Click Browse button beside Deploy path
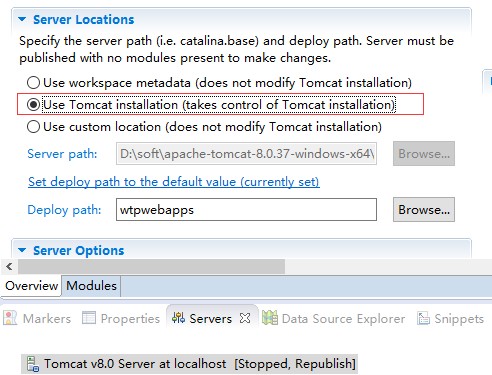Image resolution: width=492 pixels, height=375 pixels. tap(424, 210)
